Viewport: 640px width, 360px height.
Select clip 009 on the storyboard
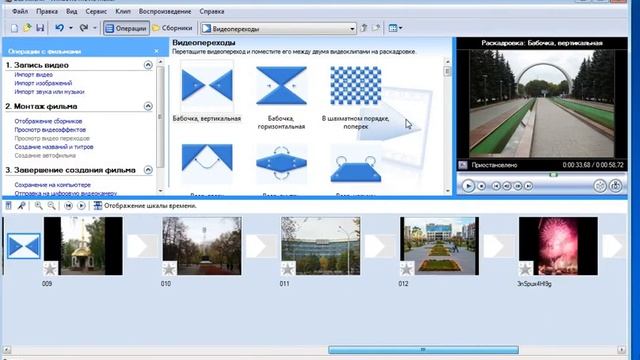click(x=83, y=246)
